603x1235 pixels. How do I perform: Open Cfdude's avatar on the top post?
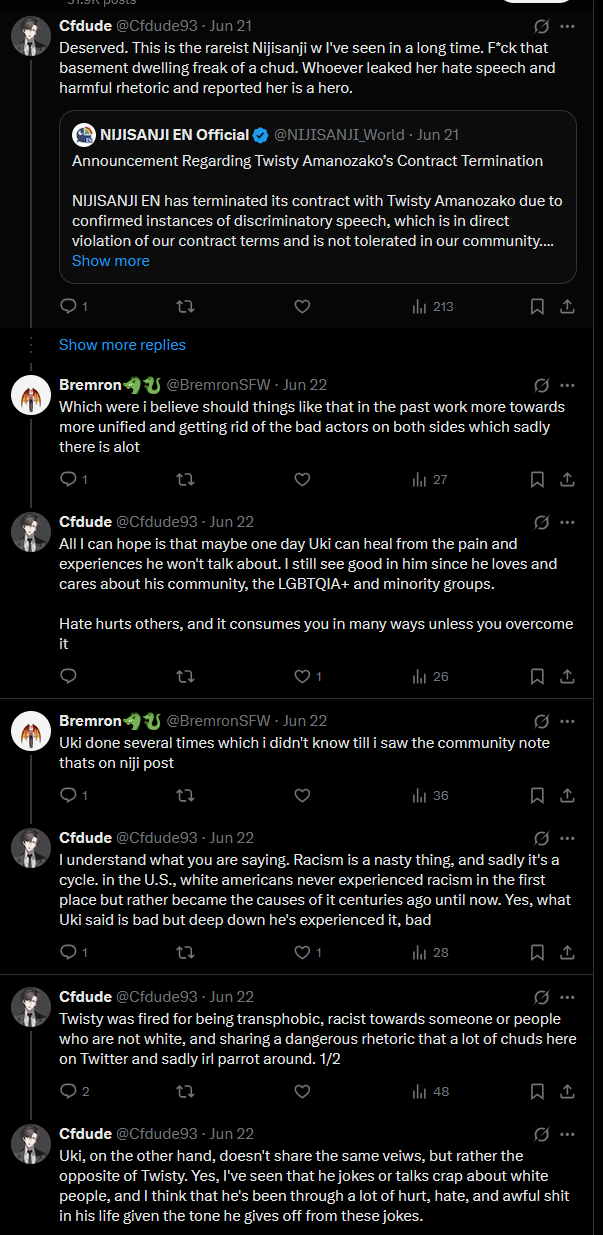point(30,38)
